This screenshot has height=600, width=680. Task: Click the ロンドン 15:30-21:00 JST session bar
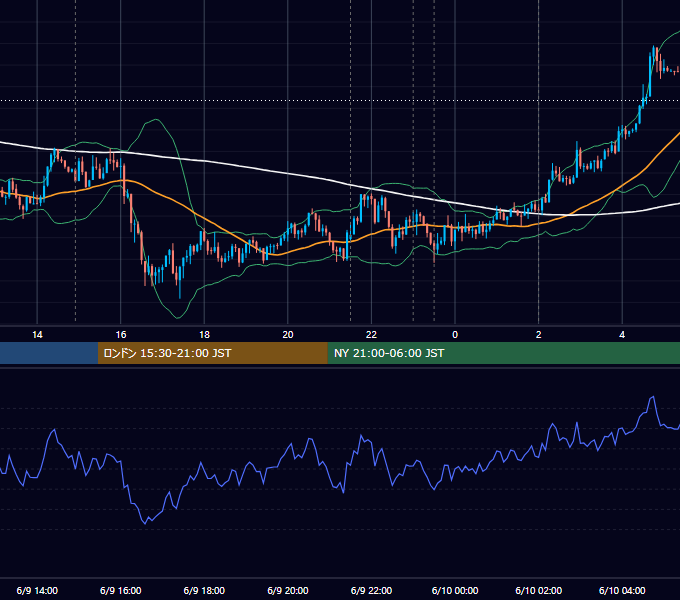click(x=212, y=353)
